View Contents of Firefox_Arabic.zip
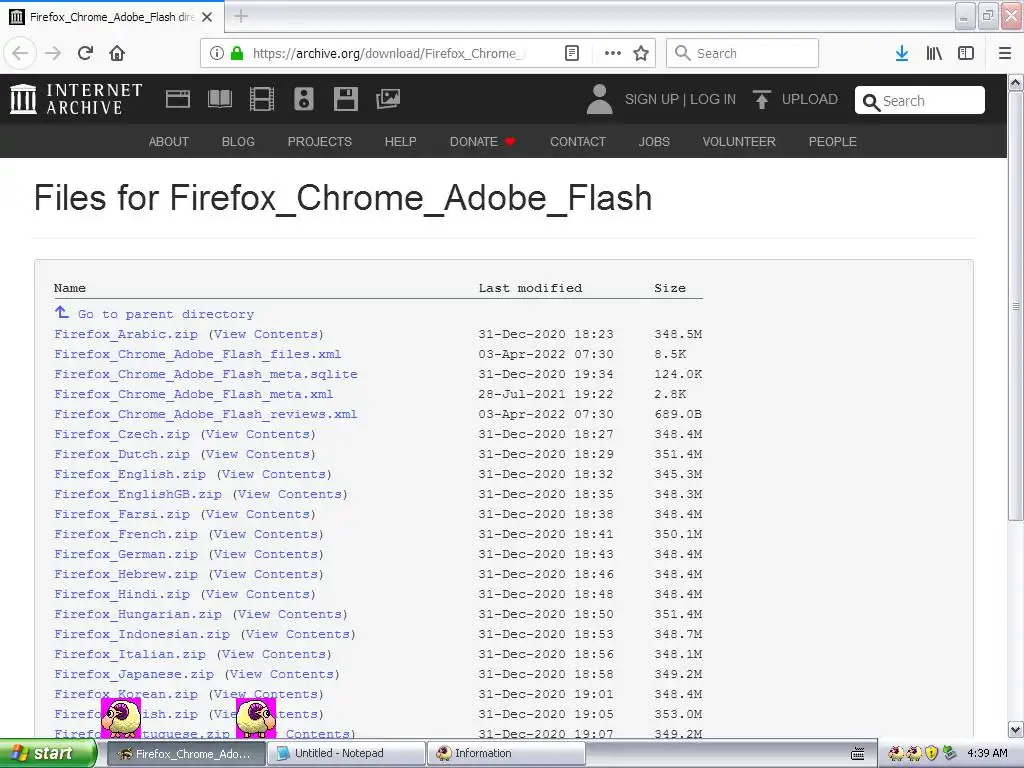This screenshot has height=768, width=1024. point(266,334)
